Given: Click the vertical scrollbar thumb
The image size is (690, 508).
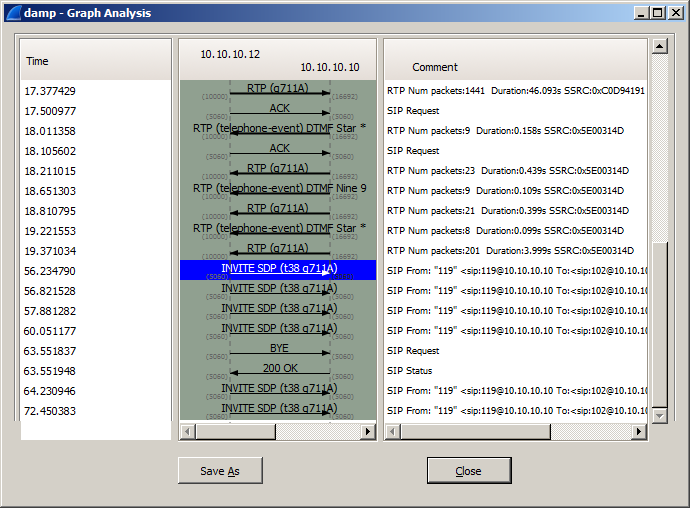Looking at the screenshot, I should 659,320.
